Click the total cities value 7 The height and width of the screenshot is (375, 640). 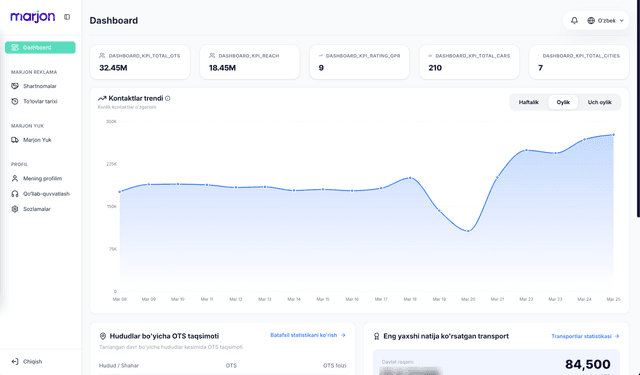pos(540,68)
